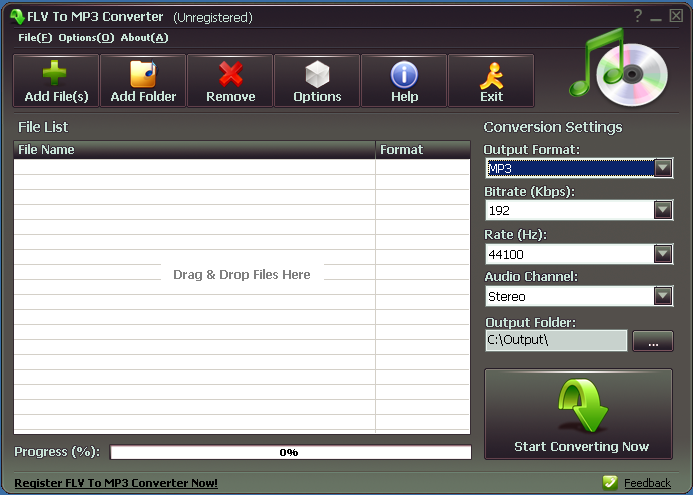Click the Add File(s) toolbar button
The height and width of the screenshot is (495, 693).
pos(56,81)
